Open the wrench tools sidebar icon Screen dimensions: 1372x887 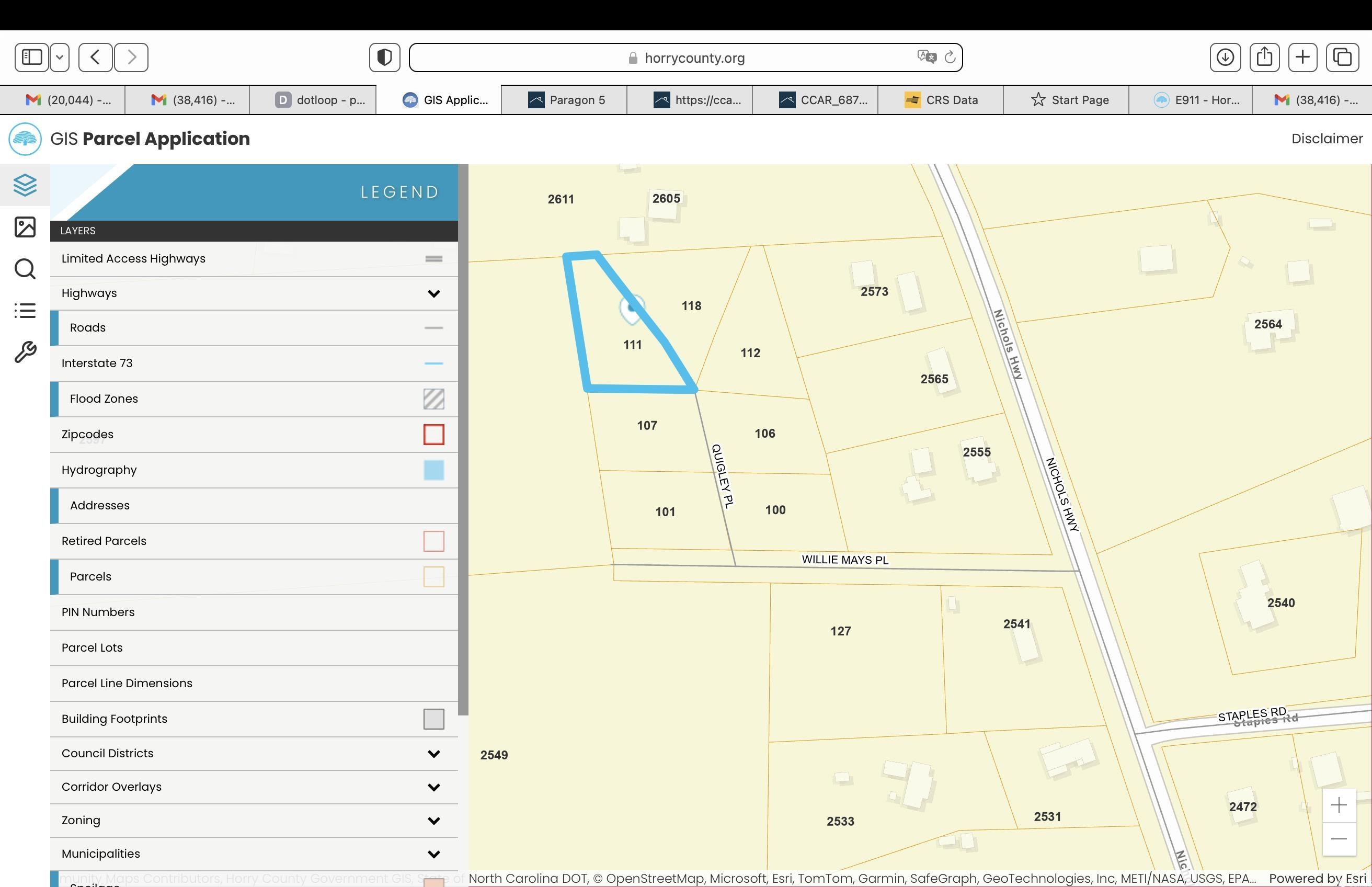pyautogui.click(x=25, y=352)
